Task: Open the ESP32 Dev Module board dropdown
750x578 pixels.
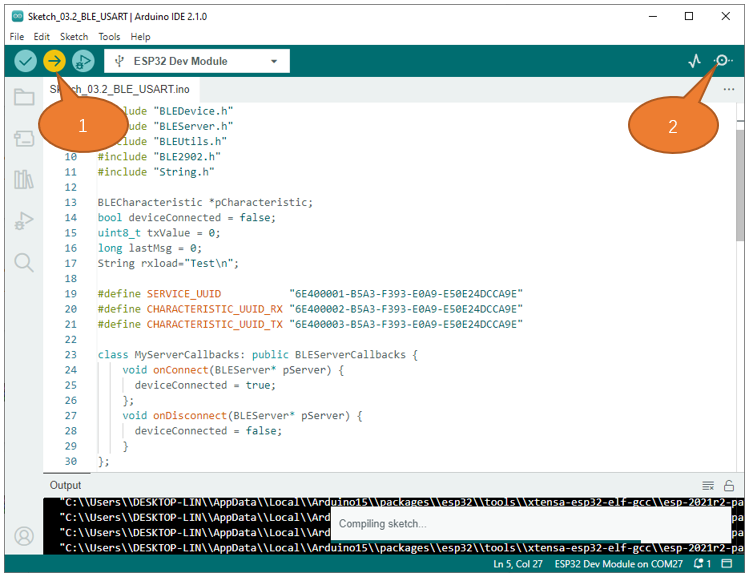Action: tap(197, 61)
